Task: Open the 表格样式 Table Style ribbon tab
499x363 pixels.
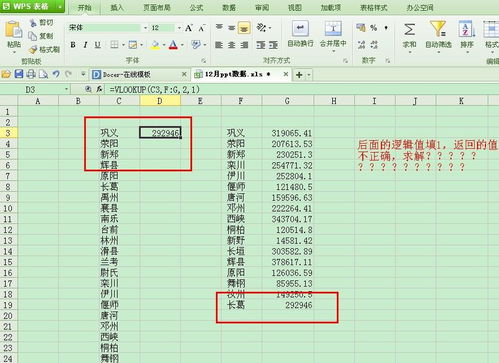Action: click(x=374, y=7)
